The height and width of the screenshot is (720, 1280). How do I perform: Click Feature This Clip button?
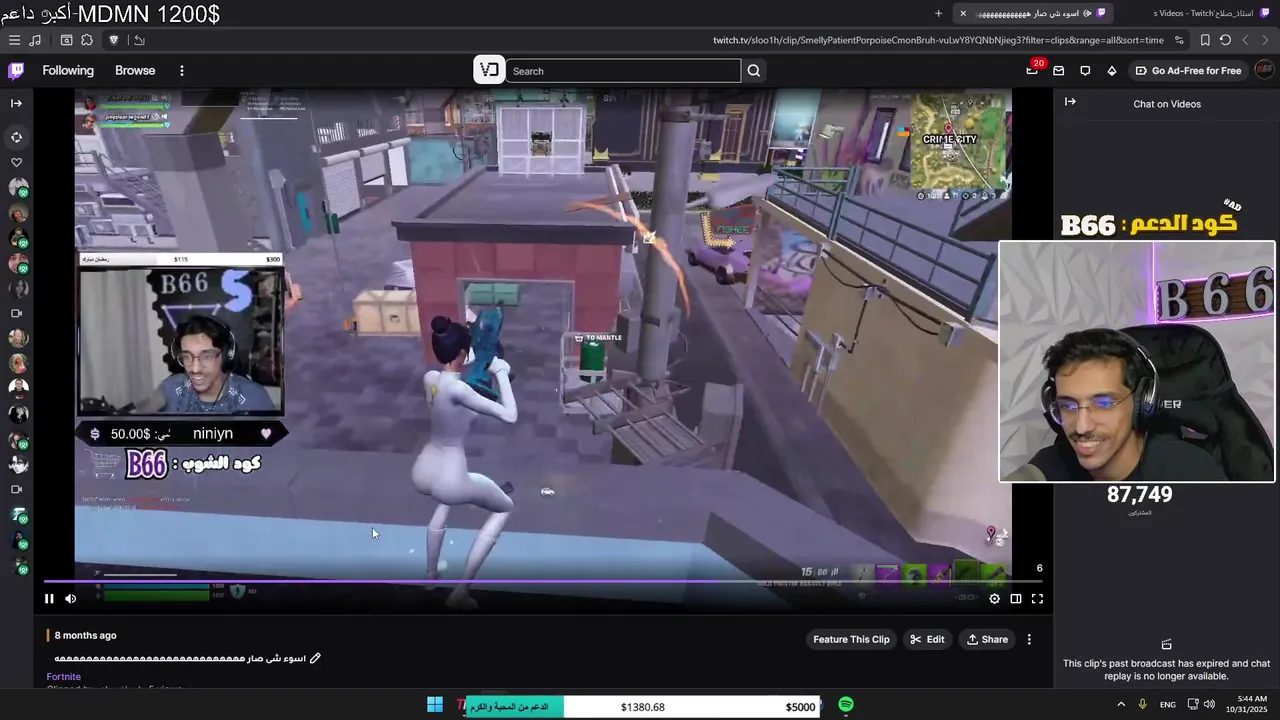point(851,639)
